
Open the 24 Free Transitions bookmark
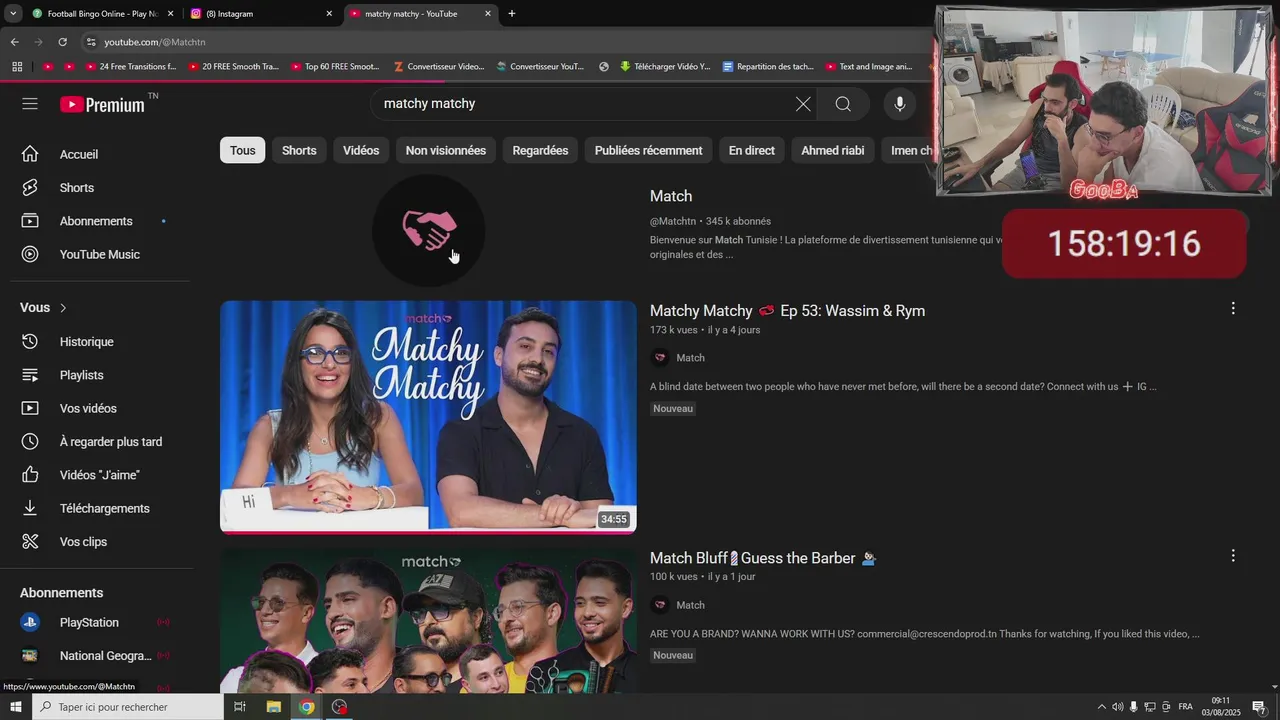131,67
